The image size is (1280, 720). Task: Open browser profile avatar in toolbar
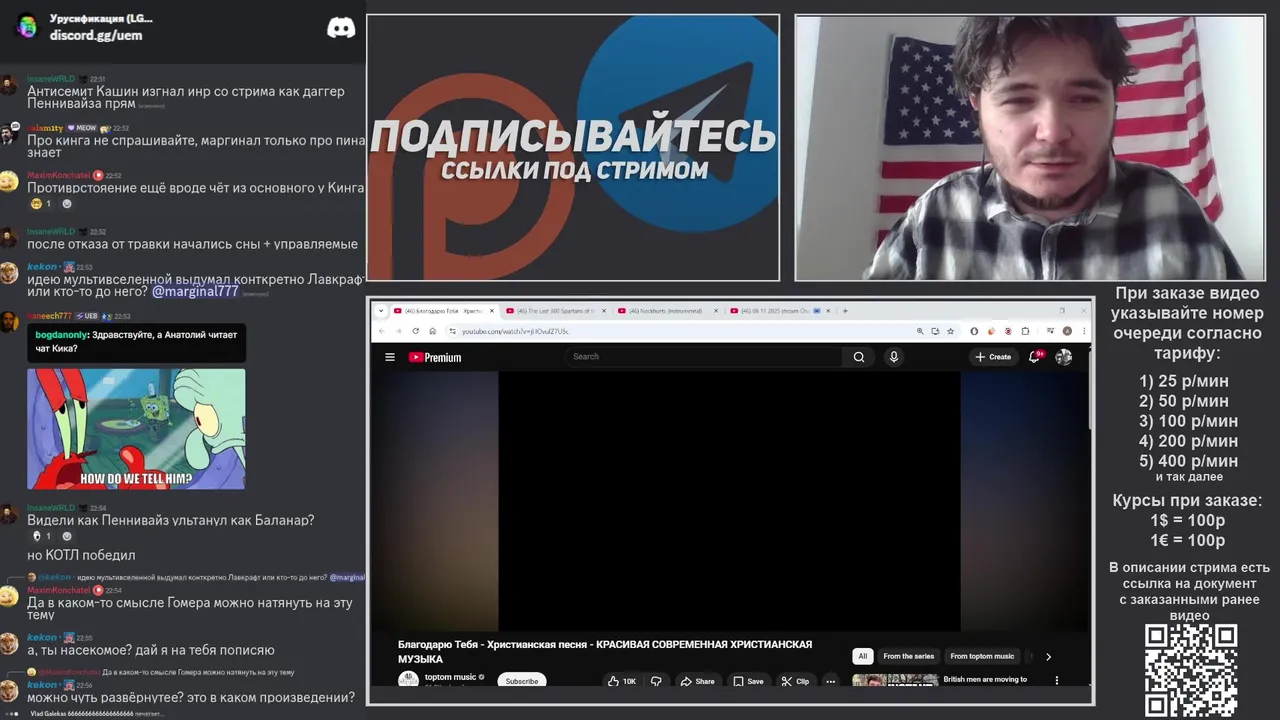(1067, 331)
